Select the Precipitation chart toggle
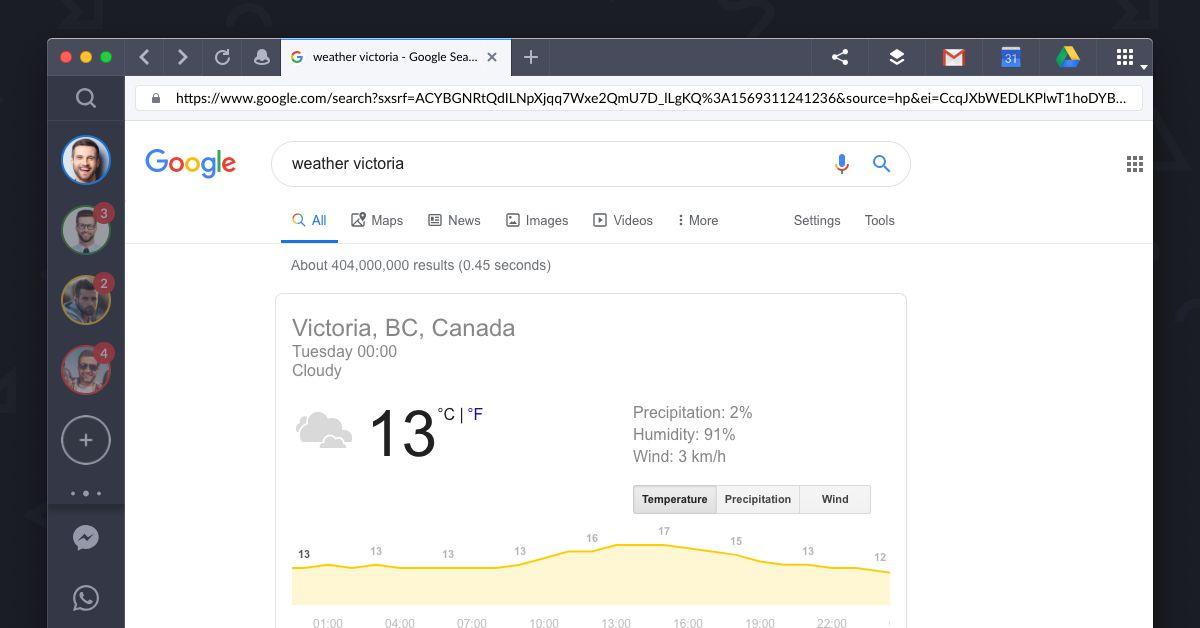 tap(758, 499)
